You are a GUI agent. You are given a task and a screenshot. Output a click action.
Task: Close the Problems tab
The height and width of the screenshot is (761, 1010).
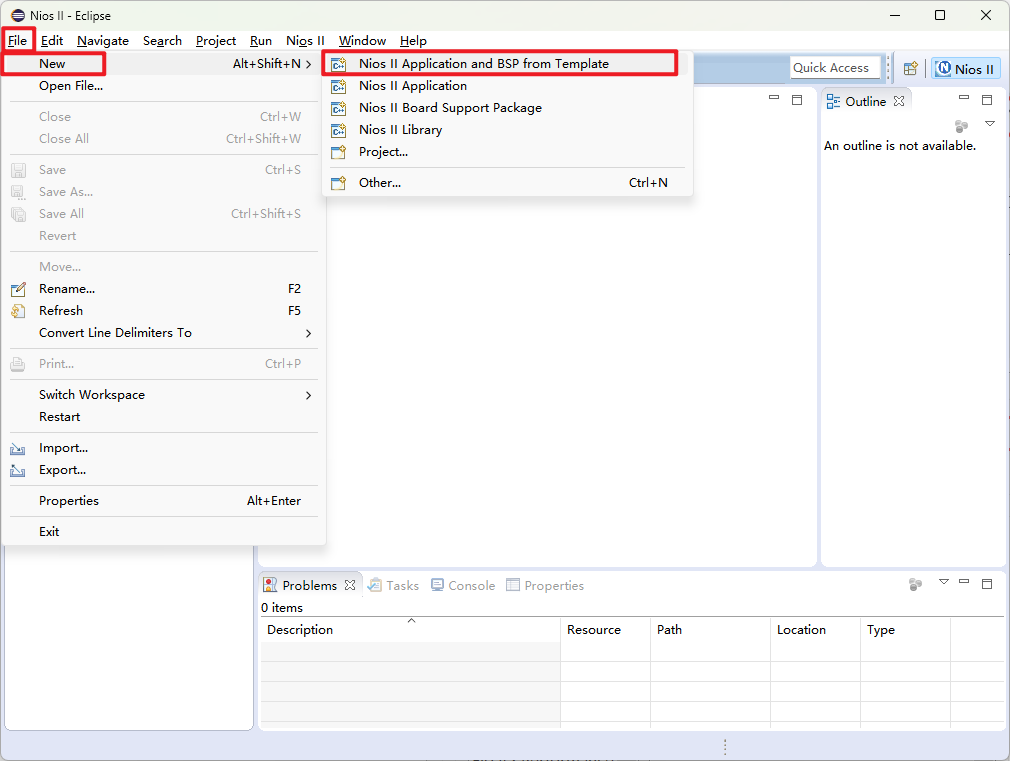pyautogui.click(x=350, y=585)
